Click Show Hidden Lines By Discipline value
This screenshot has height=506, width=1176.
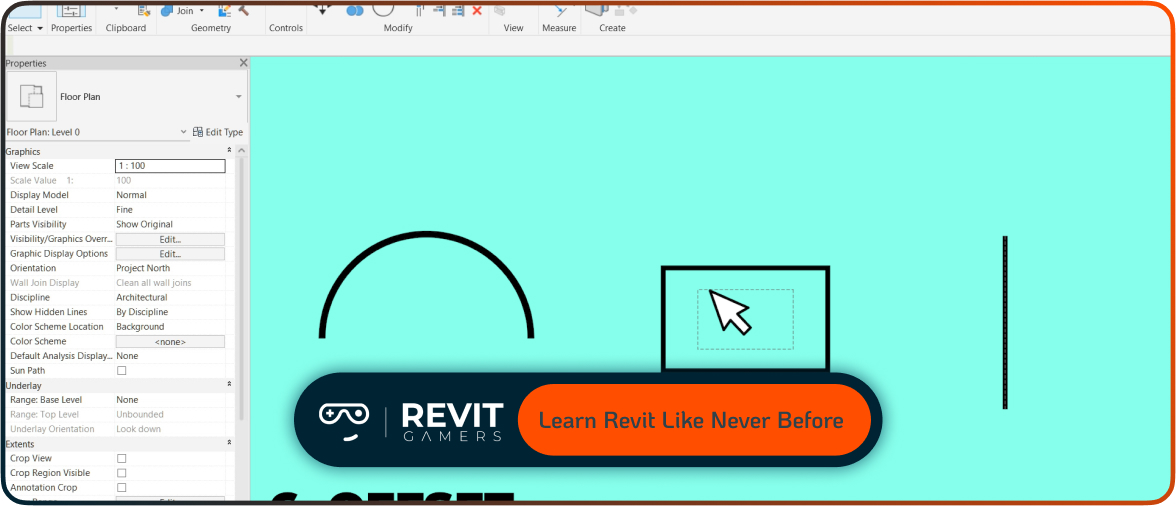(142, 312)
